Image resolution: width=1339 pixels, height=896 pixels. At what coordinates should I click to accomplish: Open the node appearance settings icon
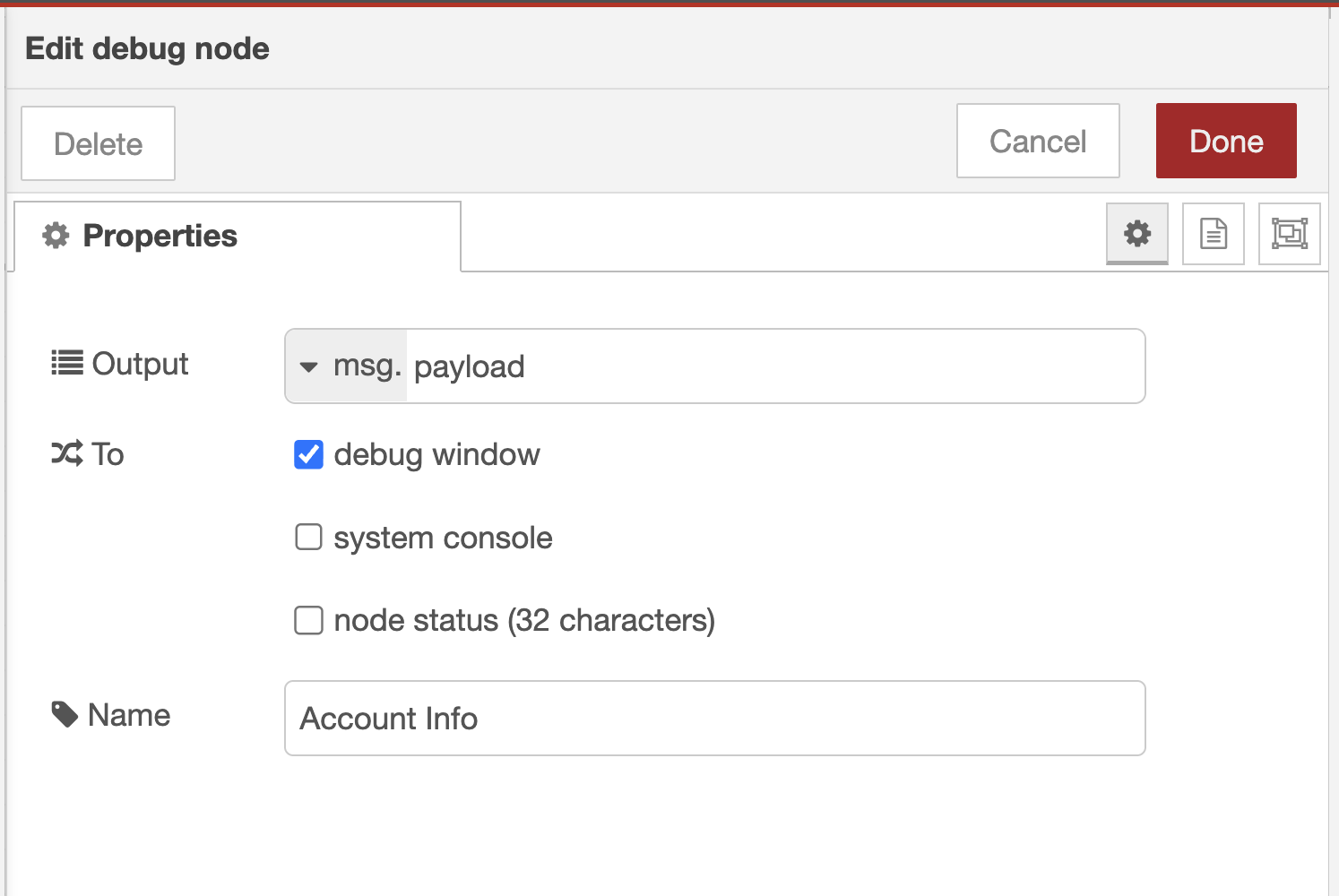(1289, 234)
